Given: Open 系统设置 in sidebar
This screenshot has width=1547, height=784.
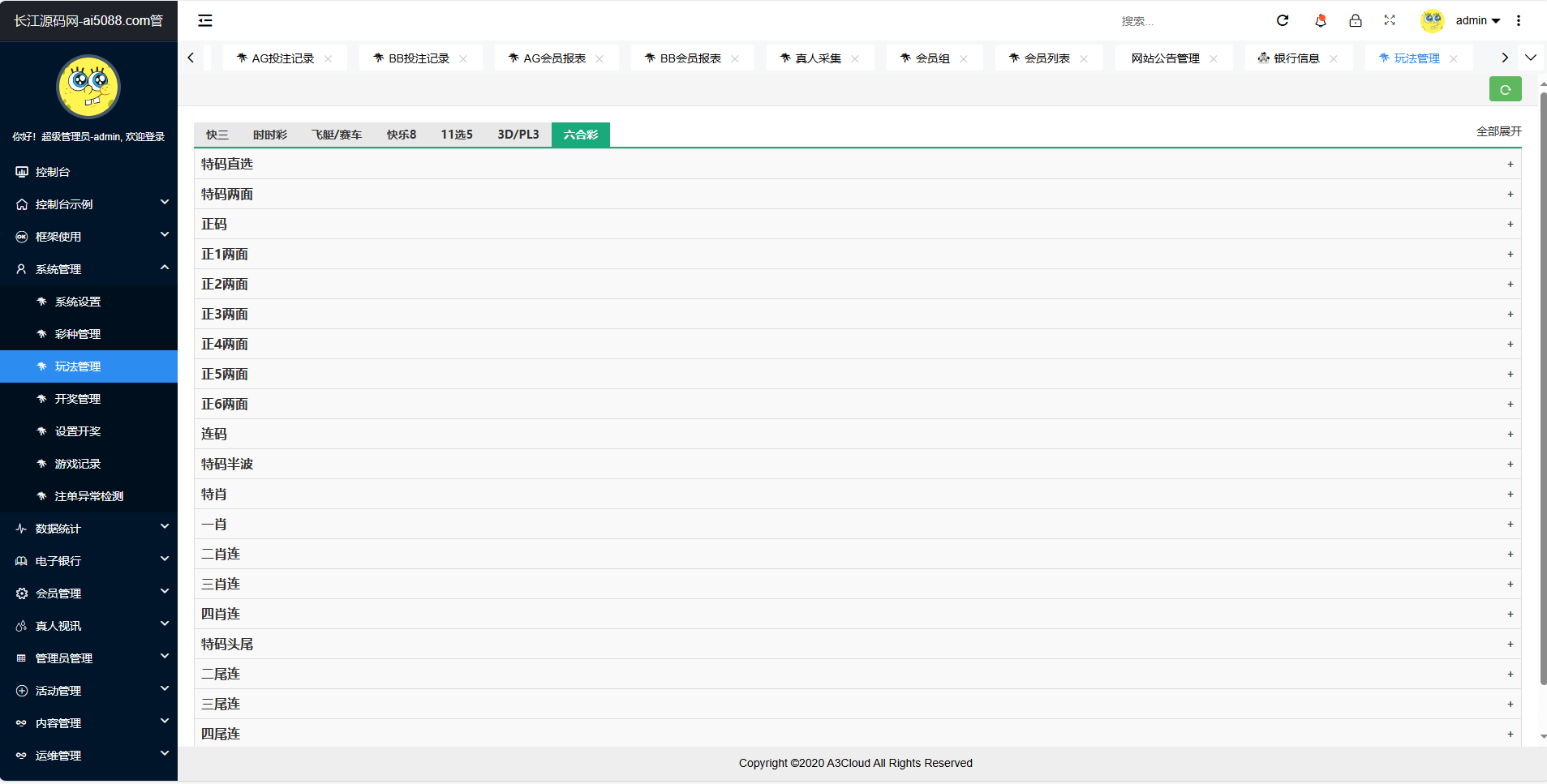Looking at the screenshot, I should coord(88,302).
